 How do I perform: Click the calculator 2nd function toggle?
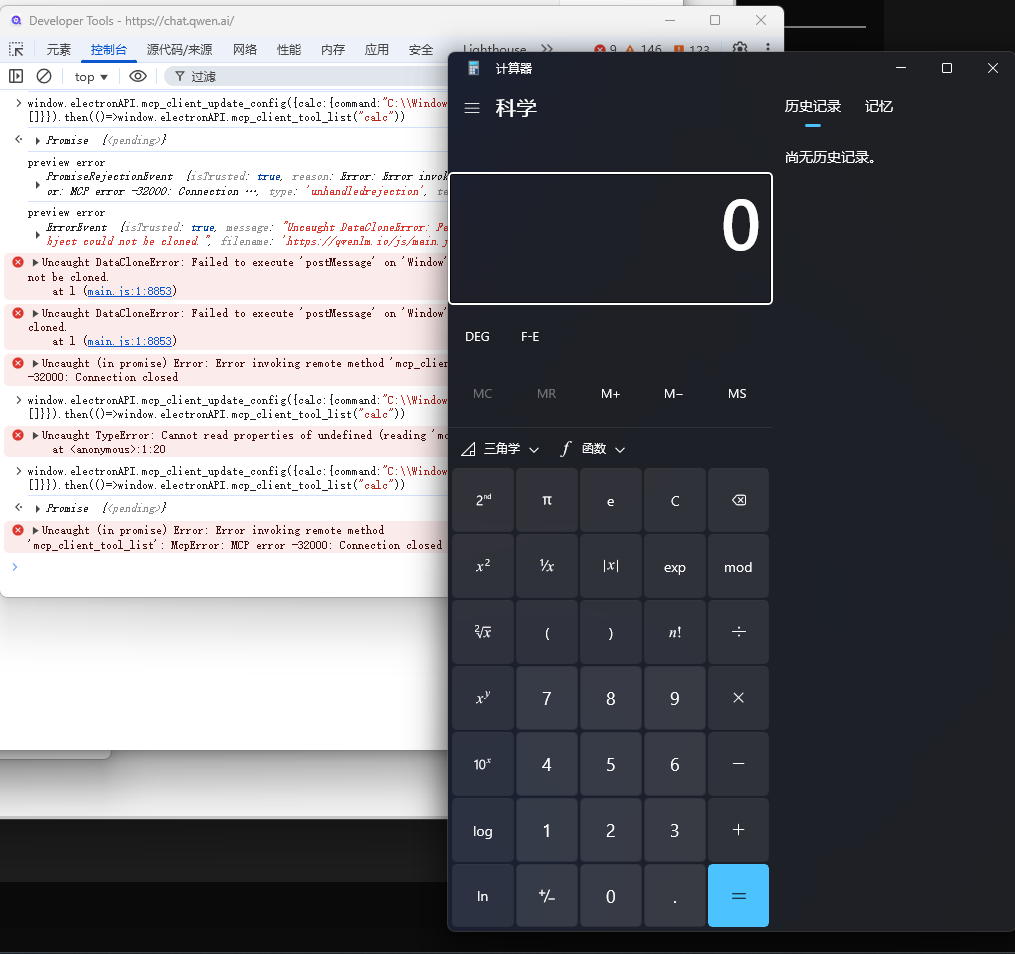point(484,500)
